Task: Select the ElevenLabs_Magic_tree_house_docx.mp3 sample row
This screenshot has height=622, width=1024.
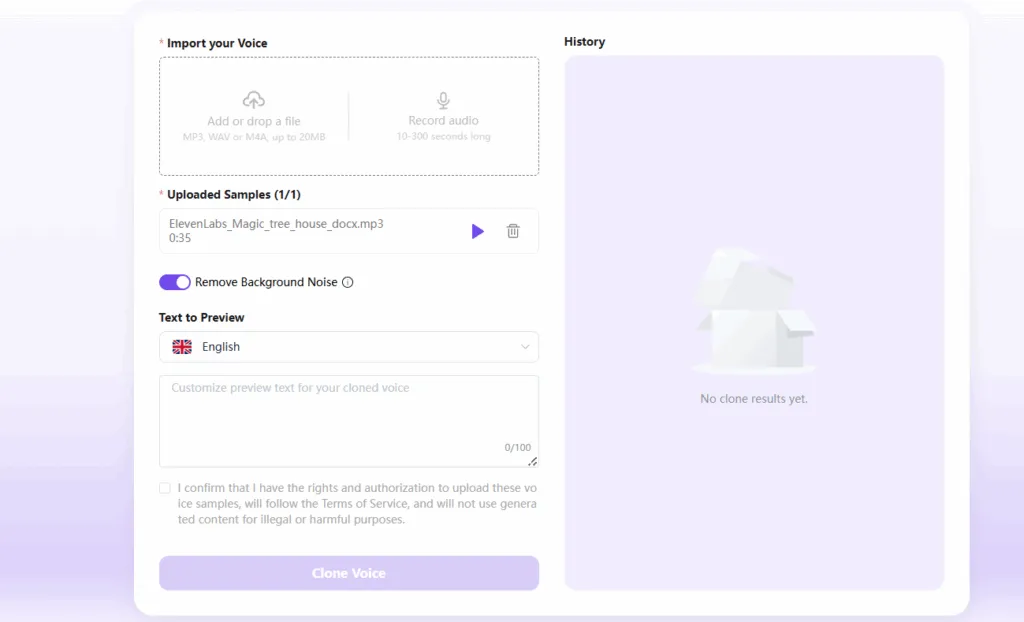Action: pyautogui.click(x=349, y=231)
